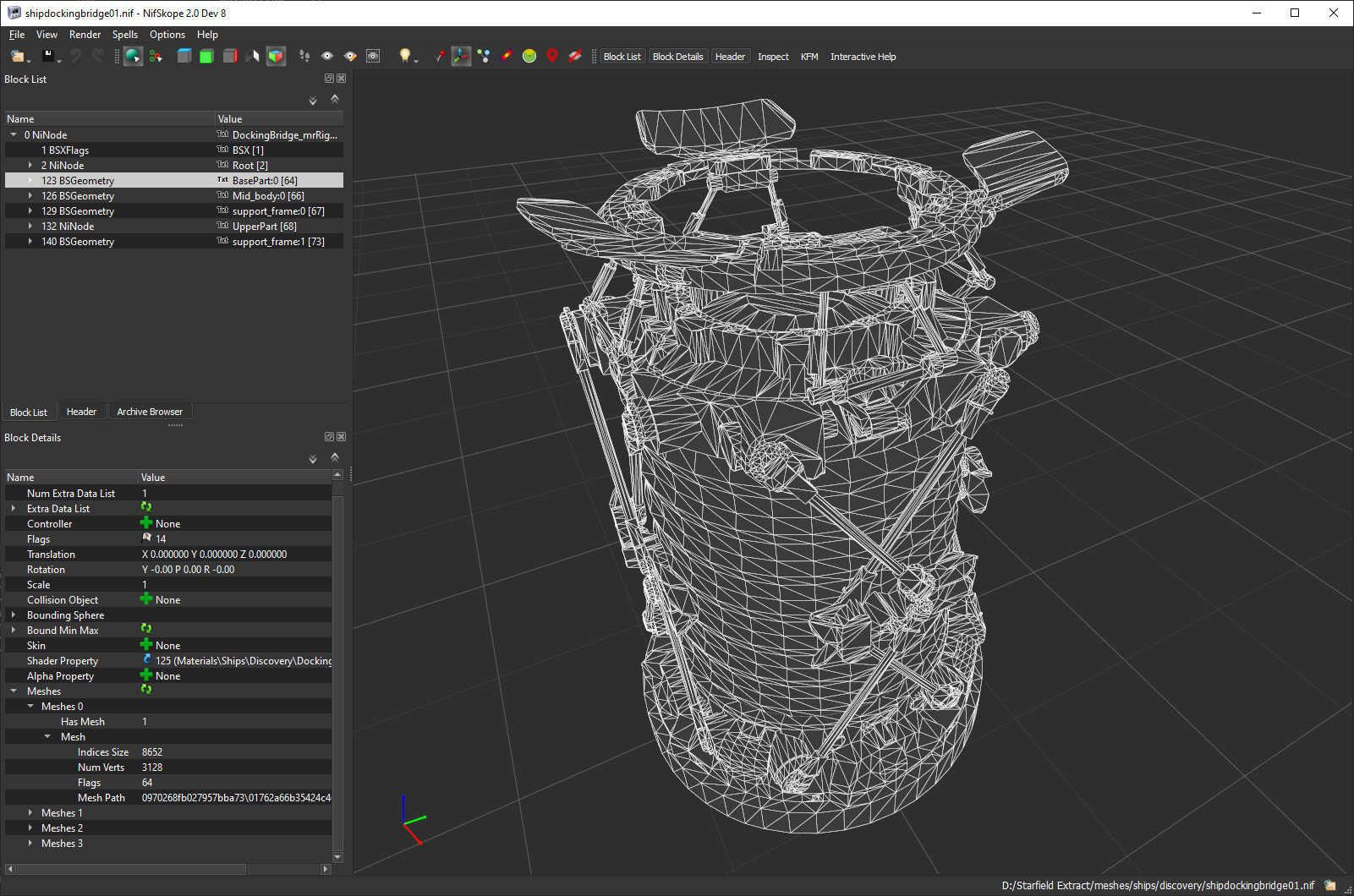Click the Block Details toolbar button
Screen dimensions: 1354x896
677,56
